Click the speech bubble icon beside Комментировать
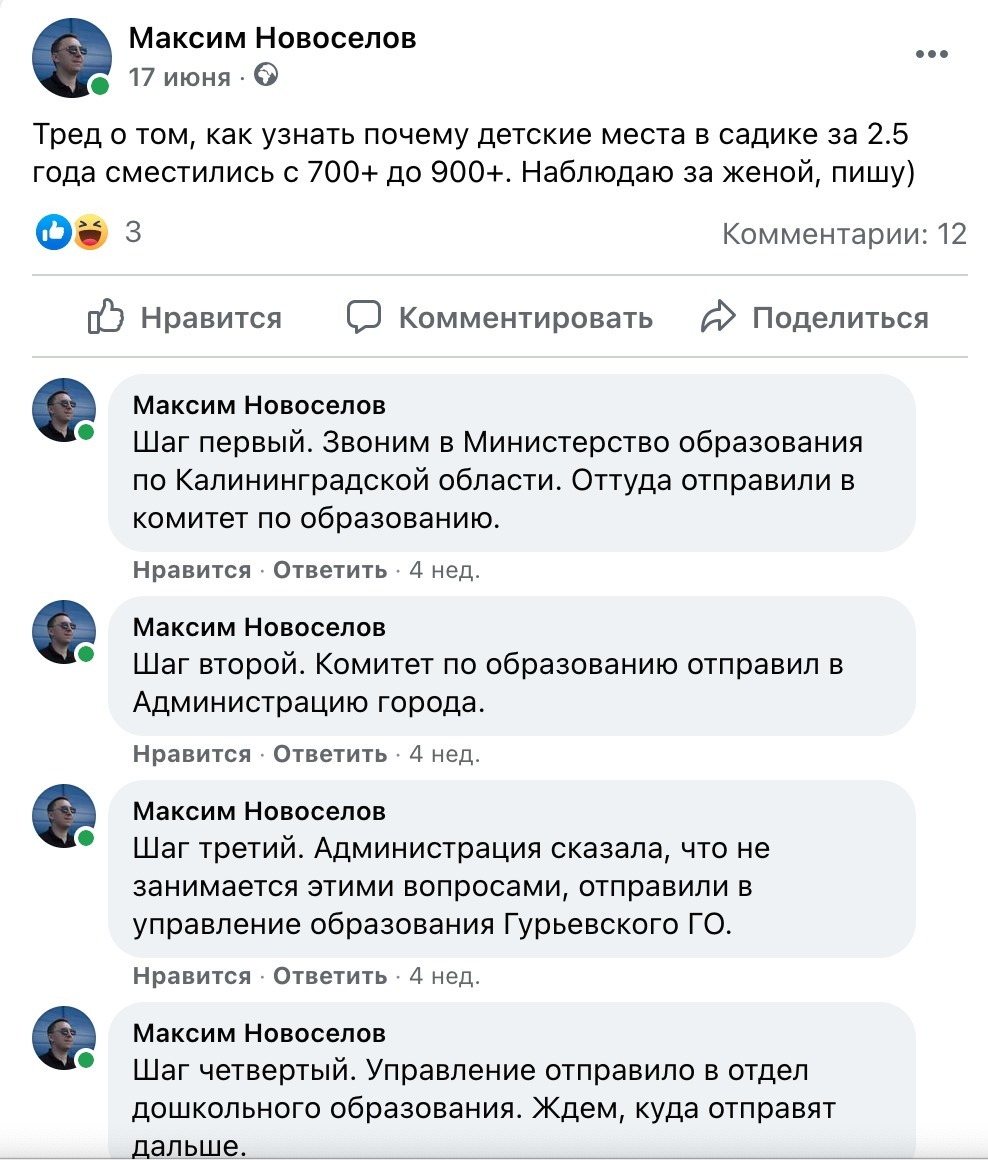The image size is (988, 1160). 364,317
